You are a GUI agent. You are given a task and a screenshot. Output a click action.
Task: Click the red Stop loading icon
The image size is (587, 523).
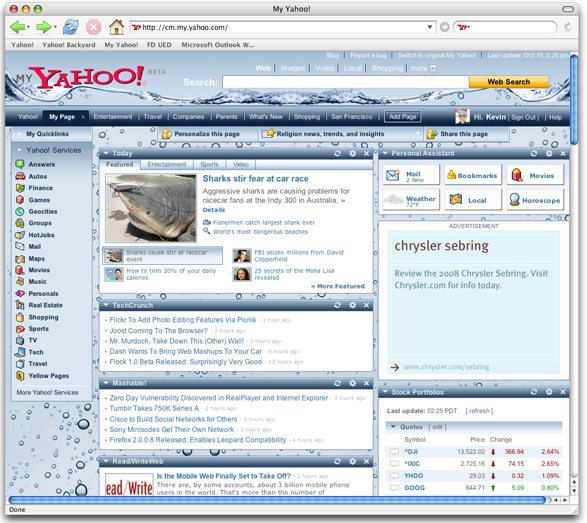[94, 27]
